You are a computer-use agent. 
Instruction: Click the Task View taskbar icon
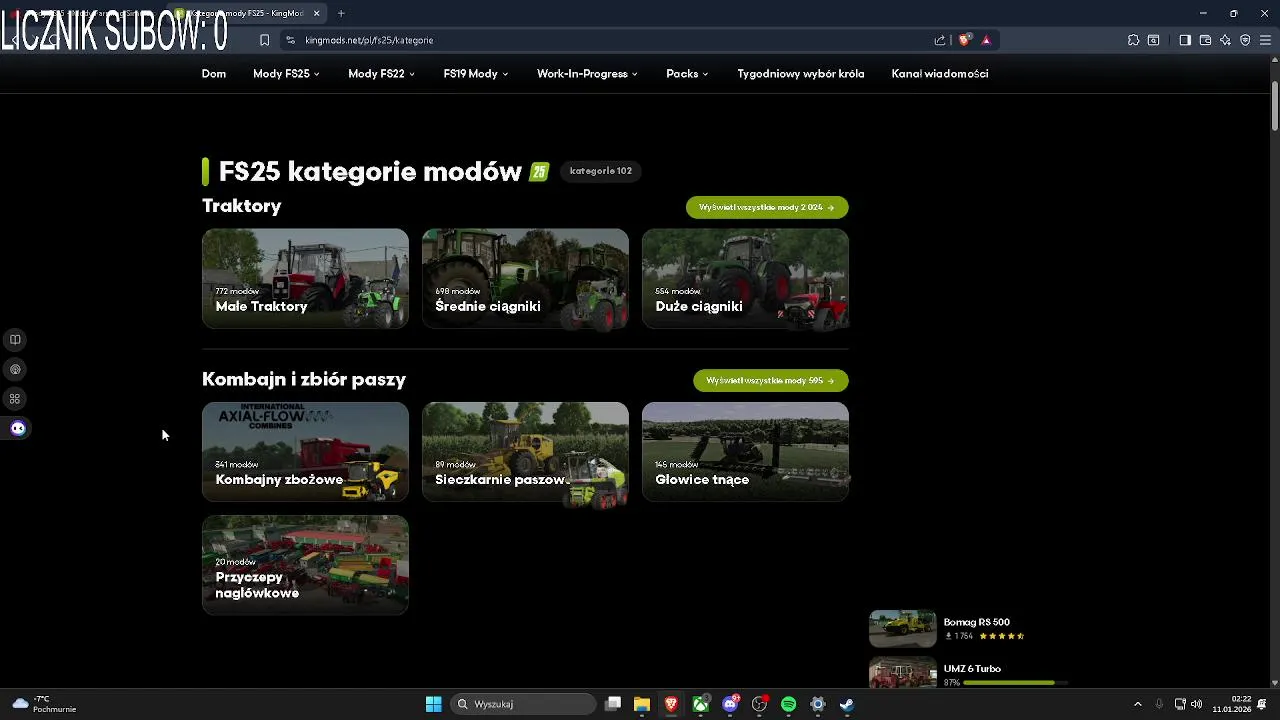coord(613,704)
